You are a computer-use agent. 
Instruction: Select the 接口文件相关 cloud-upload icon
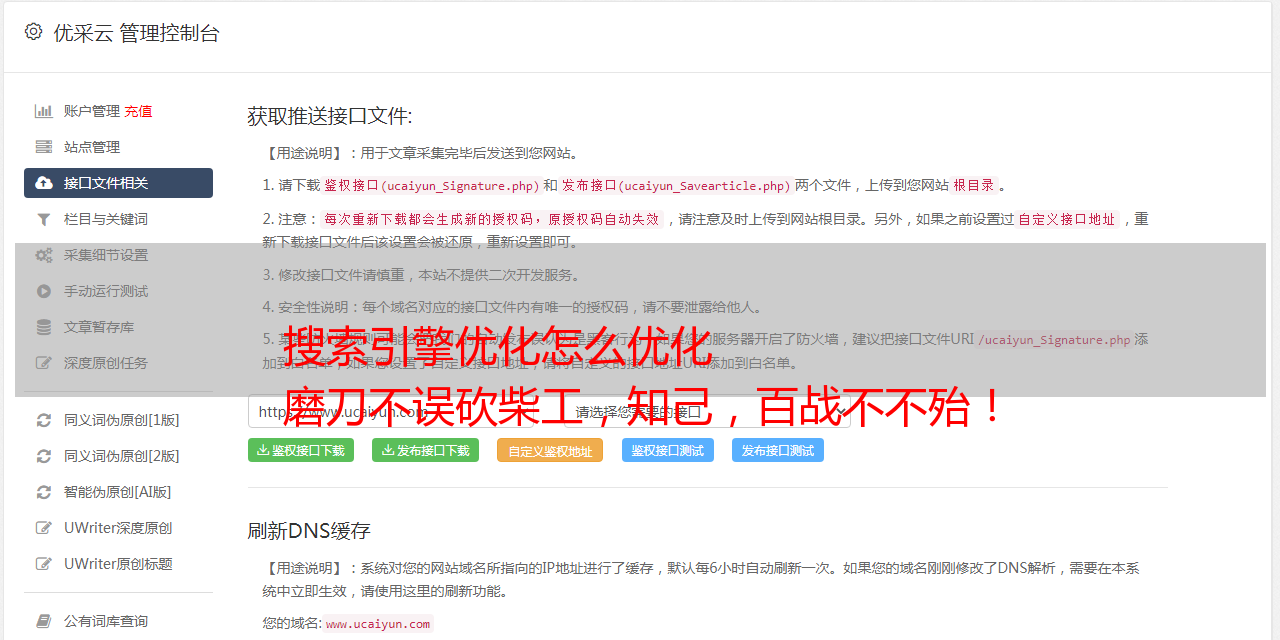[x=44, y=183]
